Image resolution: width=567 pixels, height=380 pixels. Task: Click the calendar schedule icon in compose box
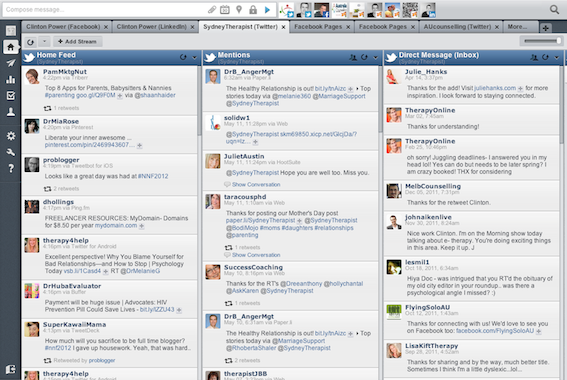(x=225, y=10)
